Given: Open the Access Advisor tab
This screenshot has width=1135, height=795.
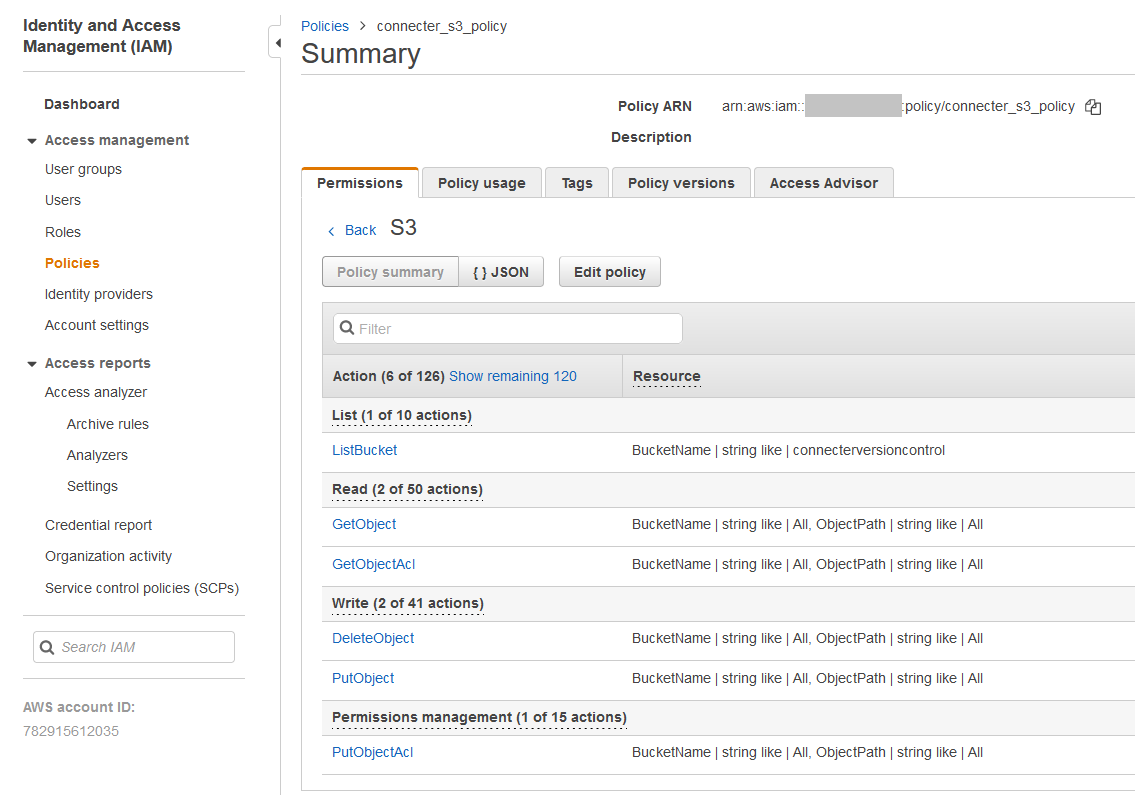Looking at the screenshot, I should click(x=823, y=182).
